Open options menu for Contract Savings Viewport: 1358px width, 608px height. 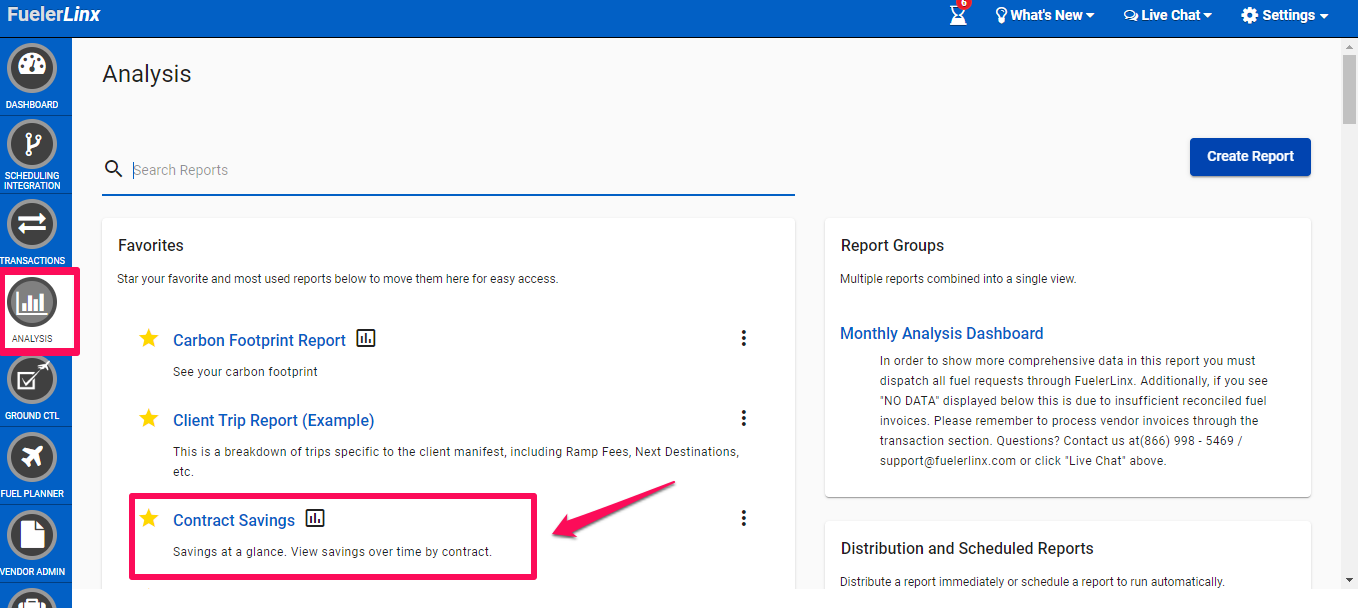pyautogui.click(x=743, y=518)
